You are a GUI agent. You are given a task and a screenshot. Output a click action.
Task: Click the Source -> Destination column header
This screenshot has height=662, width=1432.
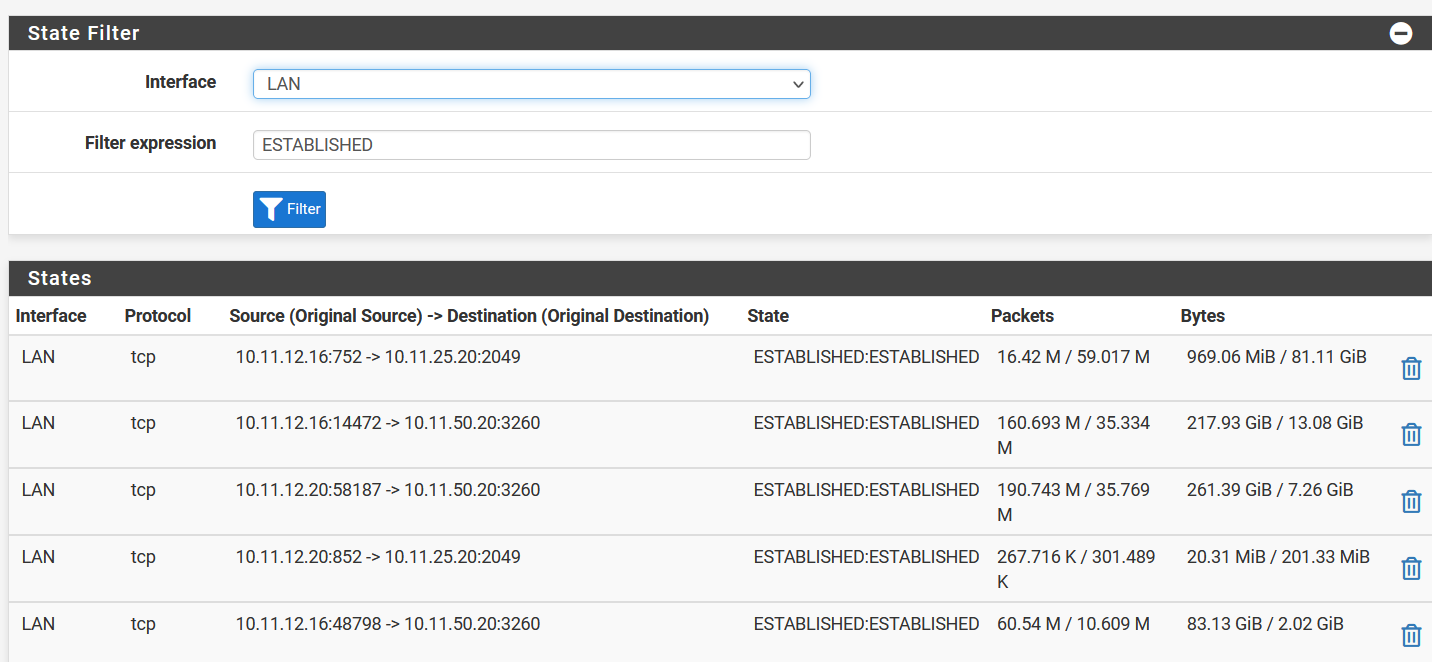point(469,316)
